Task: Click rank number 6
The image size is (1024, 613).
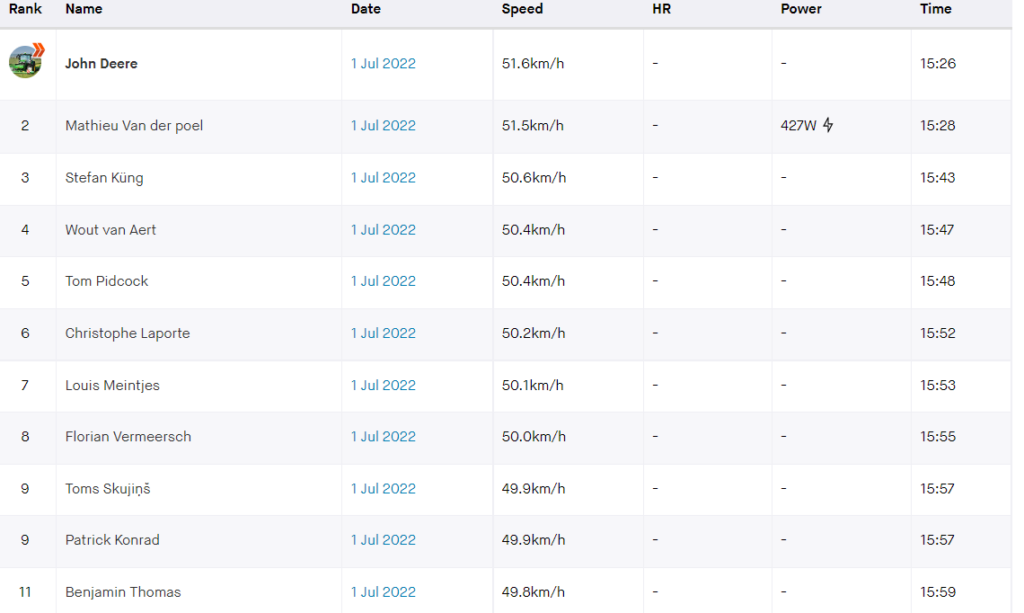Action: (x=25, y=333)
